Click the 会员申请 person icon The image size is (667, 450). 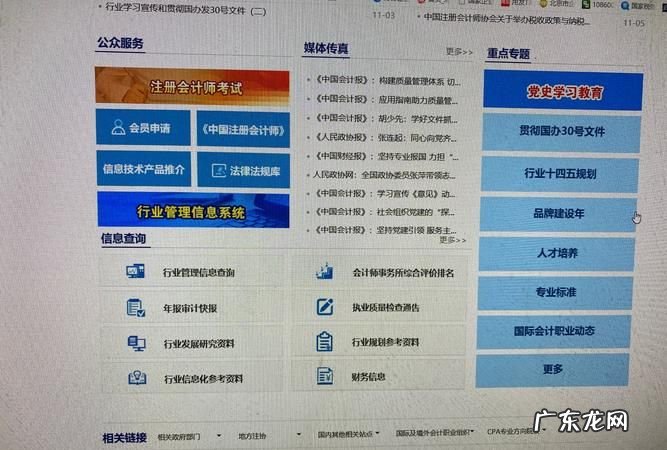click(118, 127)
